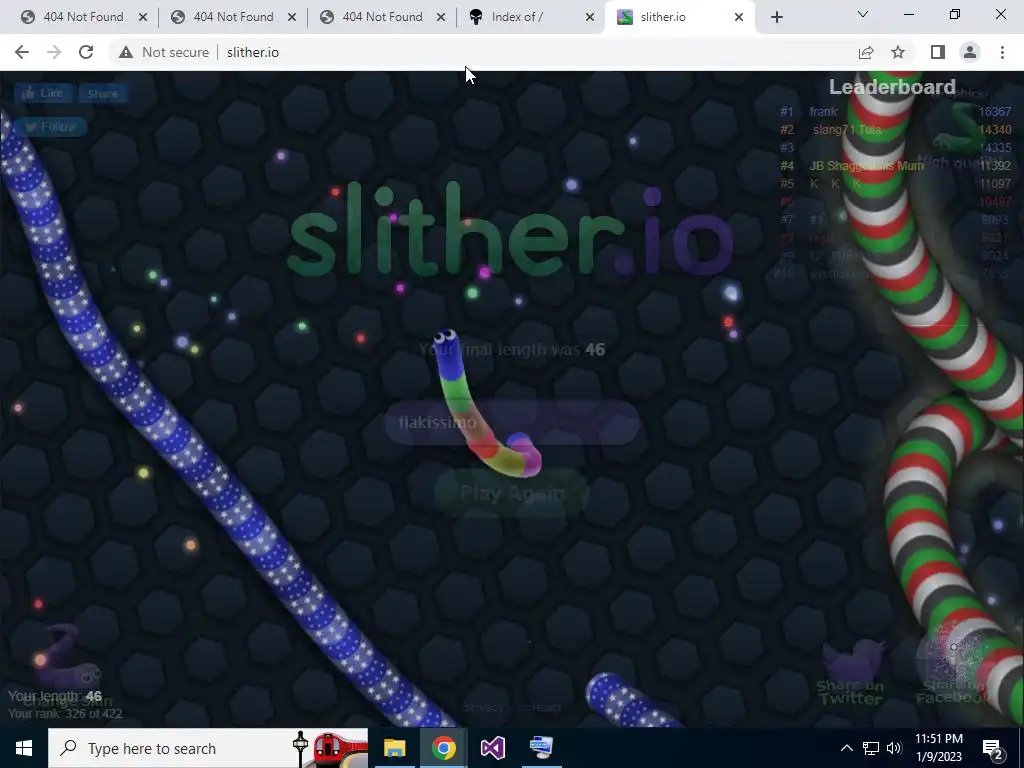Viewport: 1024px width, 768px height.
Task: Click the Not secure warning icon
Action: 126,52
